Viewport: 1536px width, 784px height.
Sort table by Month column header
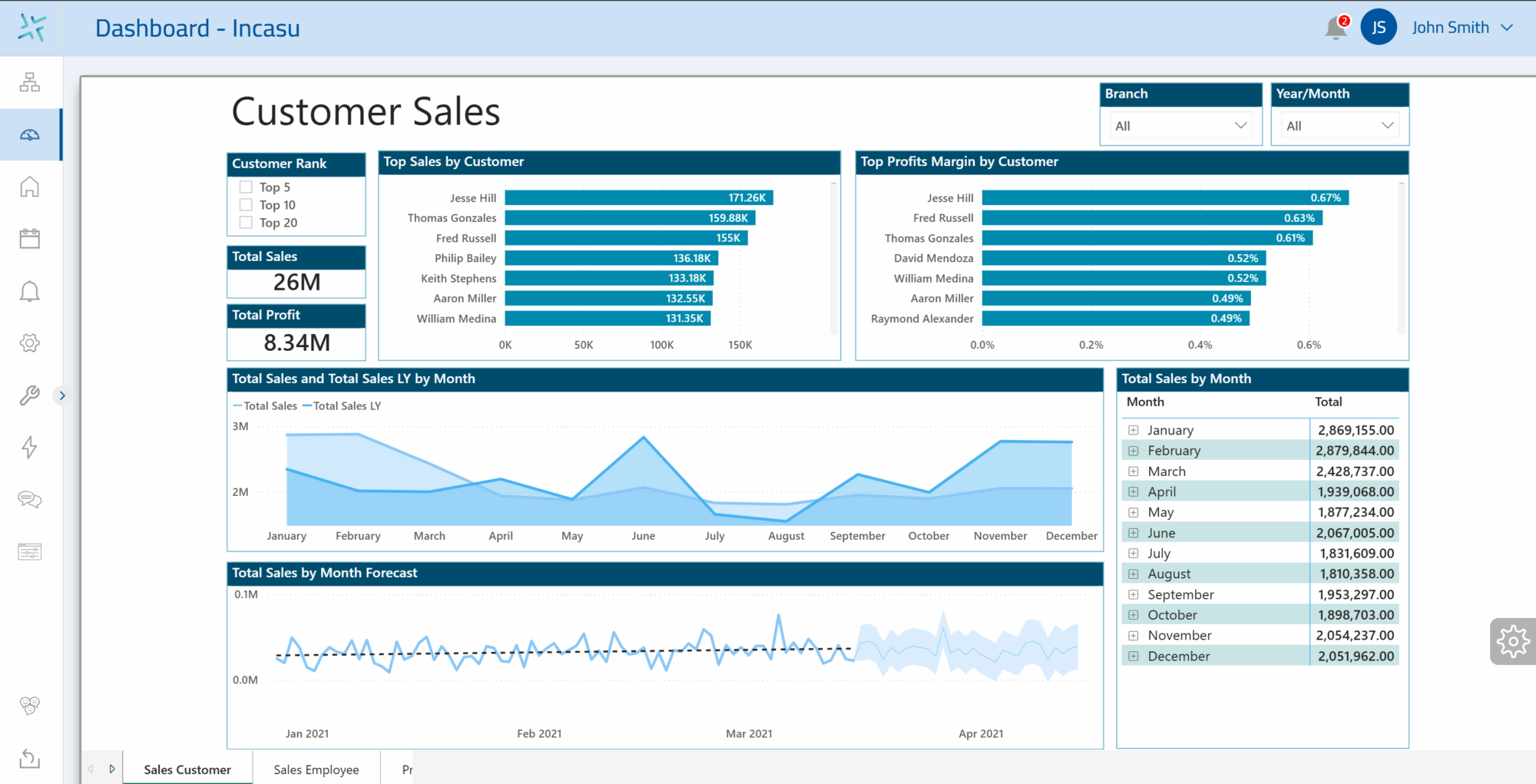1145,402
